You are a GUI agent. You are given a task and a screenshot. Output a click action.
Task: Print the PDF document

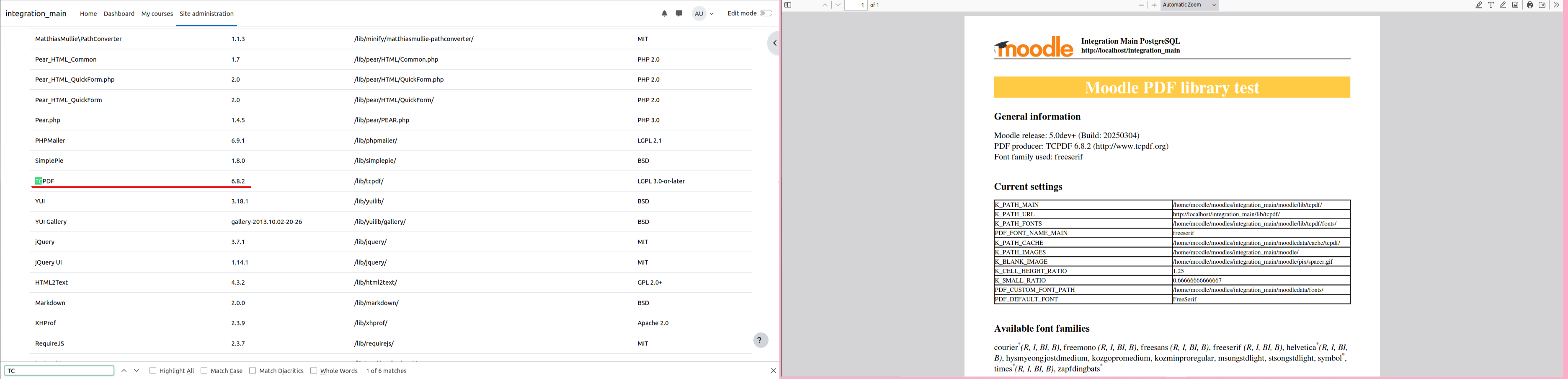click(1529, 5)
